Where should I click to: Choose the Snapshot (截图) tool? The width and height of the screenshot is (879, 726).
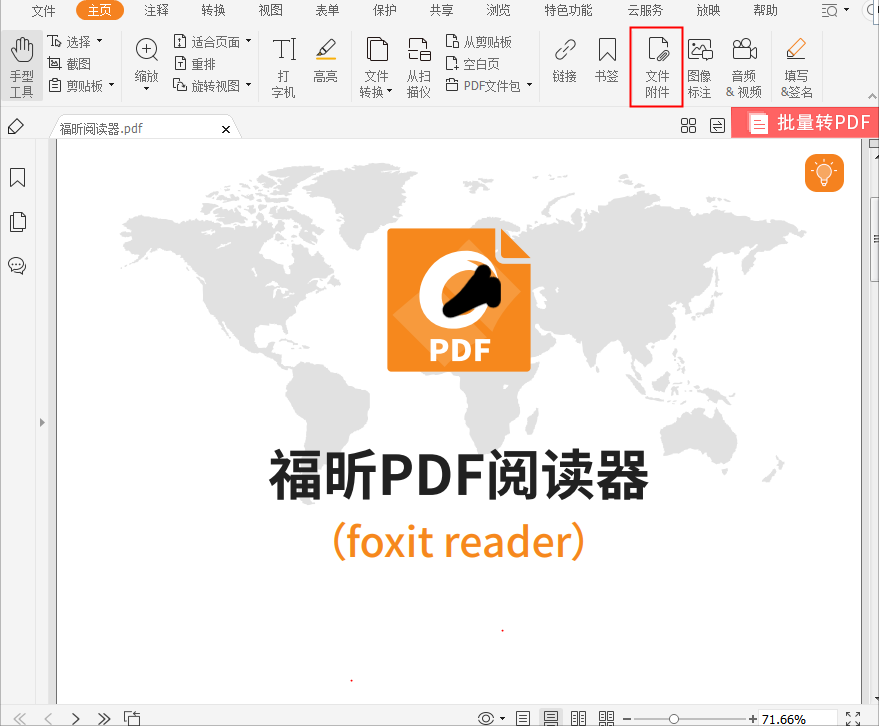tap(69, 64)
